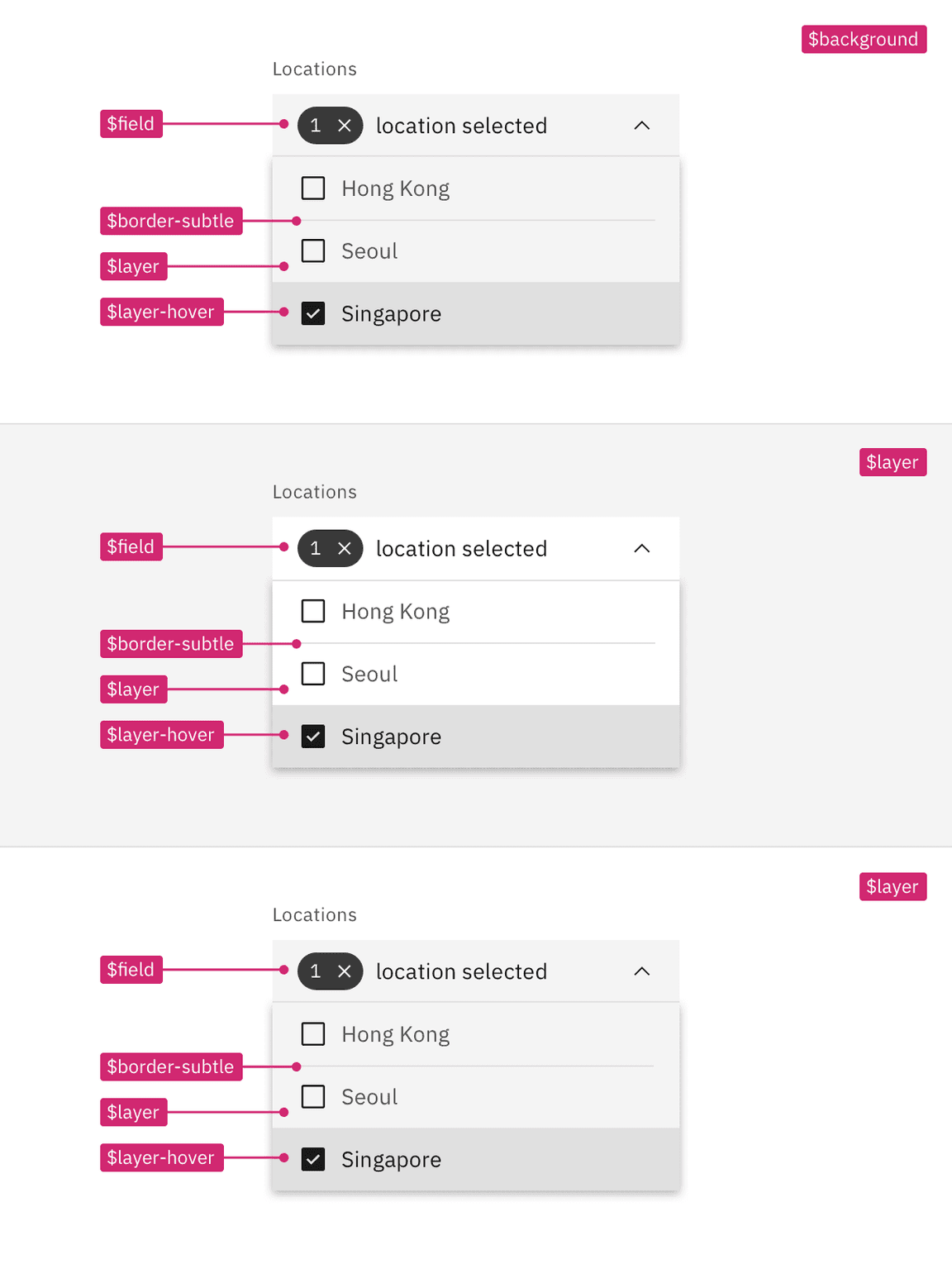This screenshot has height=1269, width=952.
Task: Click the chevron icon in the middle field
Action: tap(642, 548)
